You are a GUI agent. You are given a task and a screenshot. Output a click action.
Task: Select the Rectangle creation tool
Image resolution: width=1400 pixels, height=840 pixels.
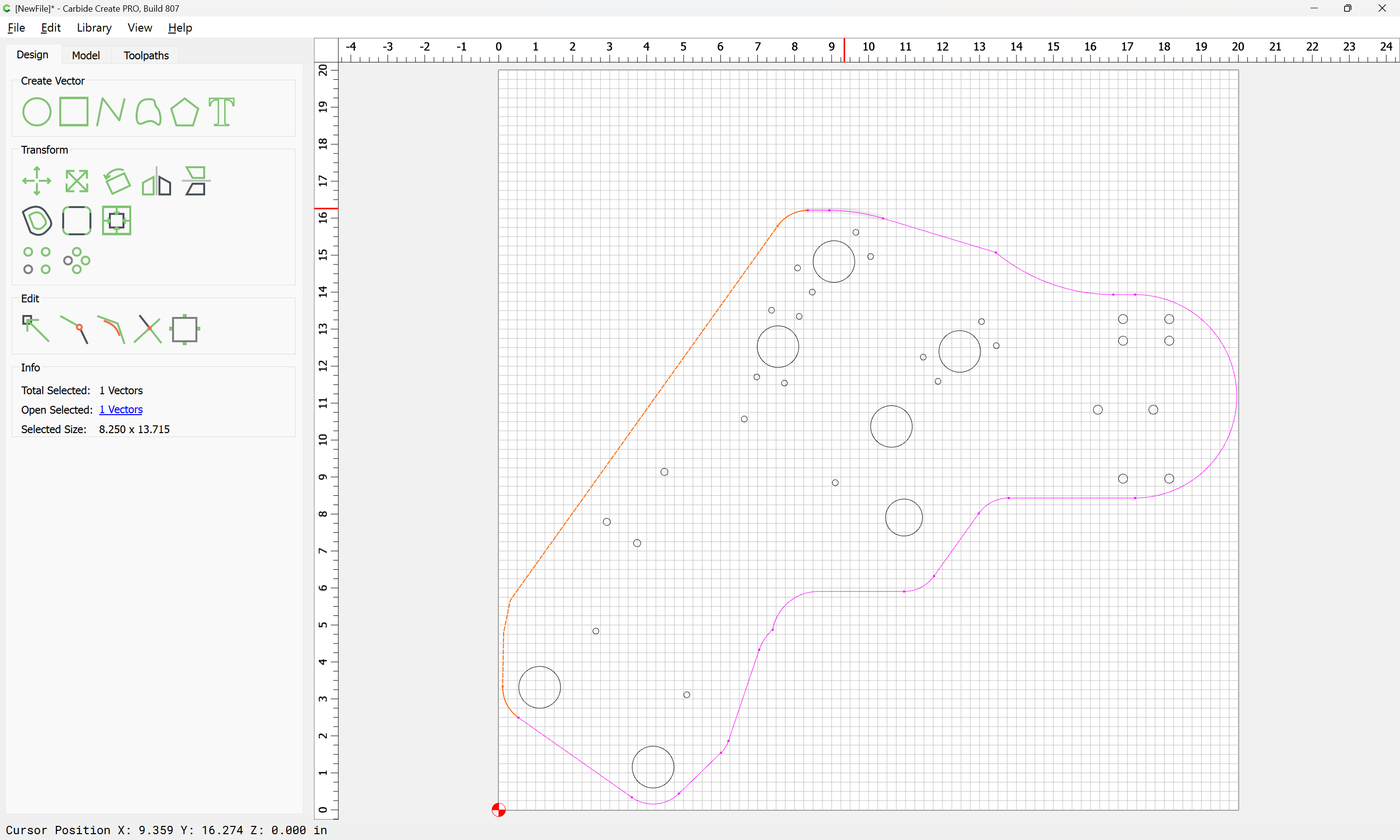coord(73,111)
